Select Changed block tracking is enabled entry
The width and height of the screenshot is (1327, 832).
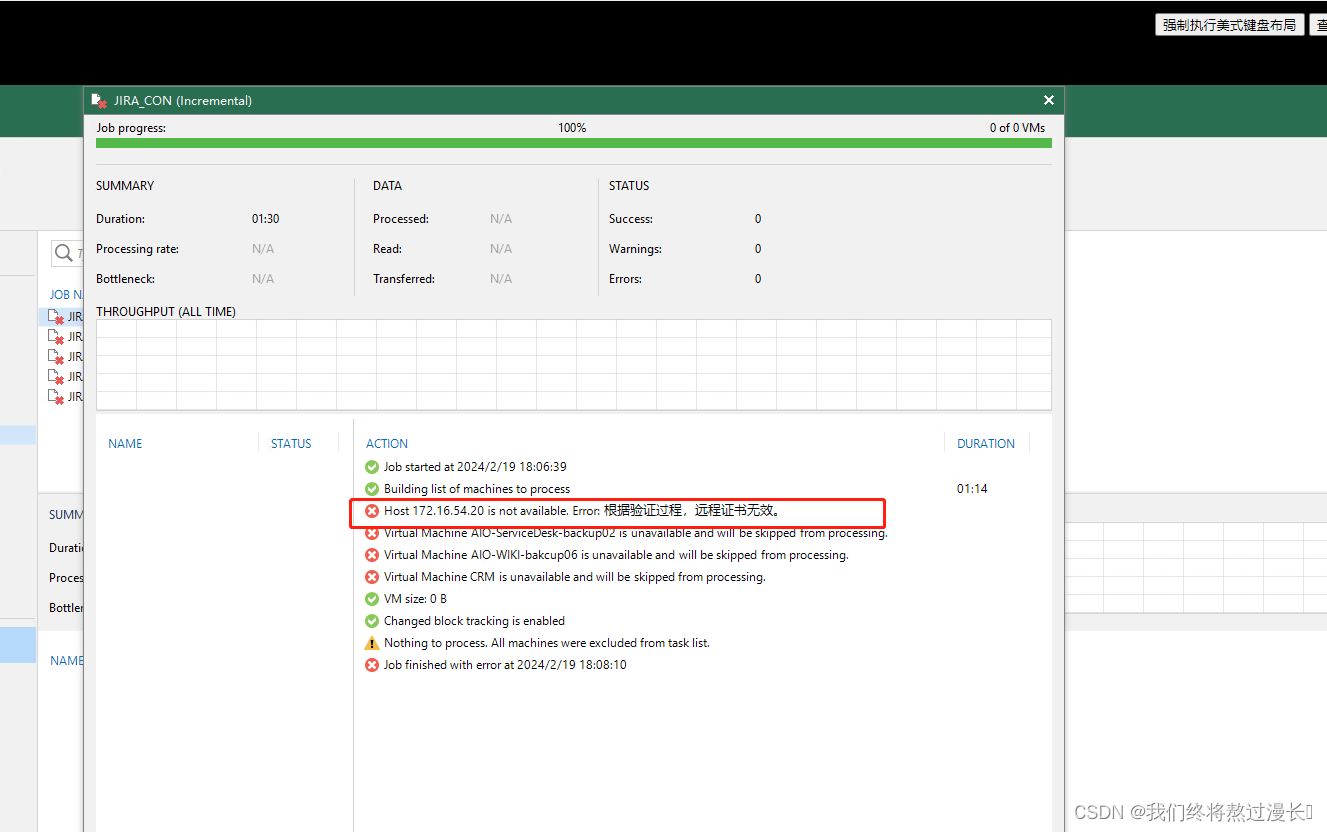coord(474,621)
